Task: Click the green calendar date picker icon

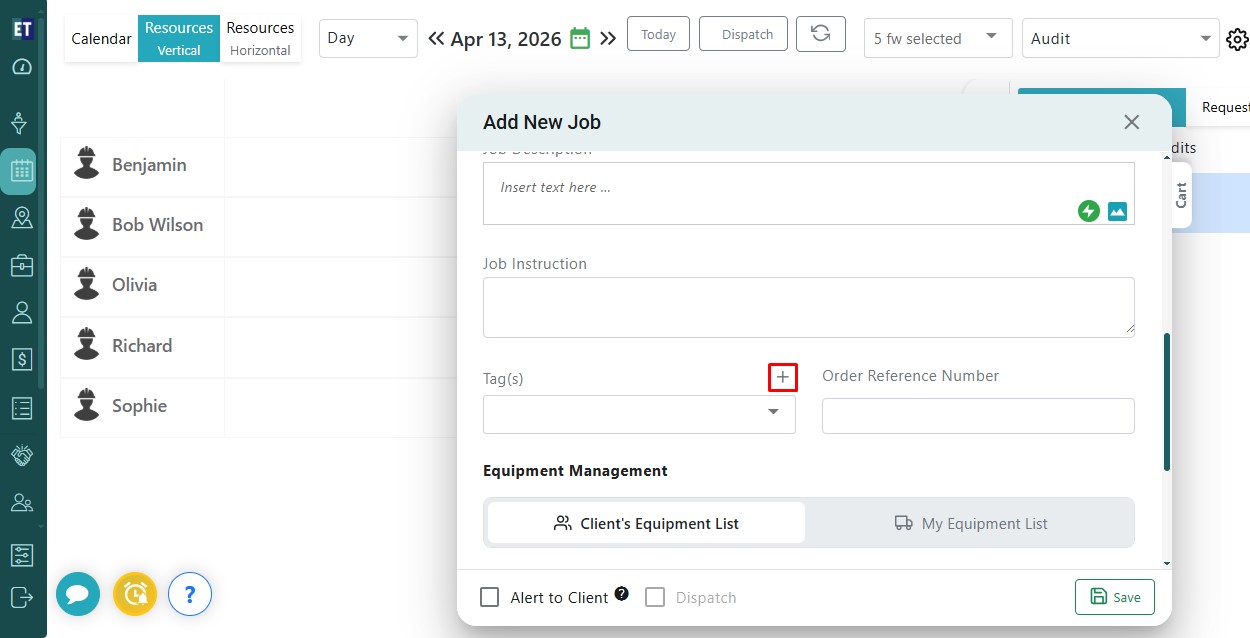Action: (580, 38)
